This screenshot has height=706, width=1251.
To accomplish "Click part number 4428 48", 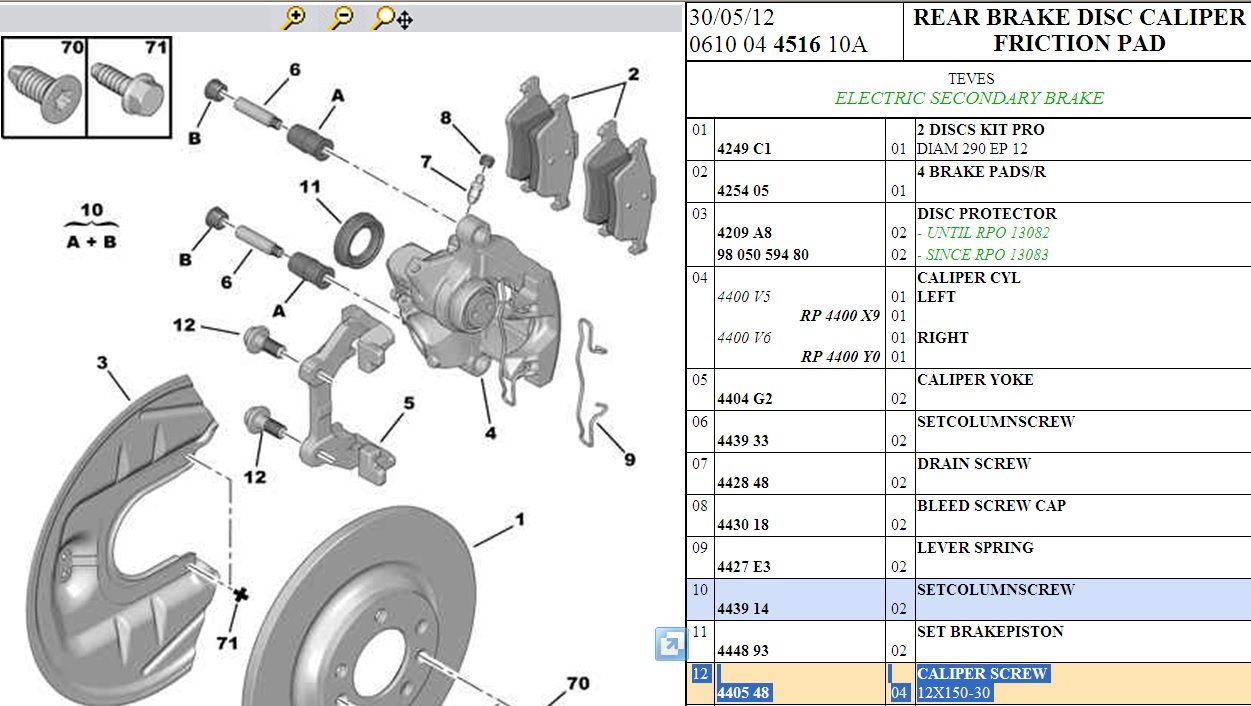I will click(743, 483).
